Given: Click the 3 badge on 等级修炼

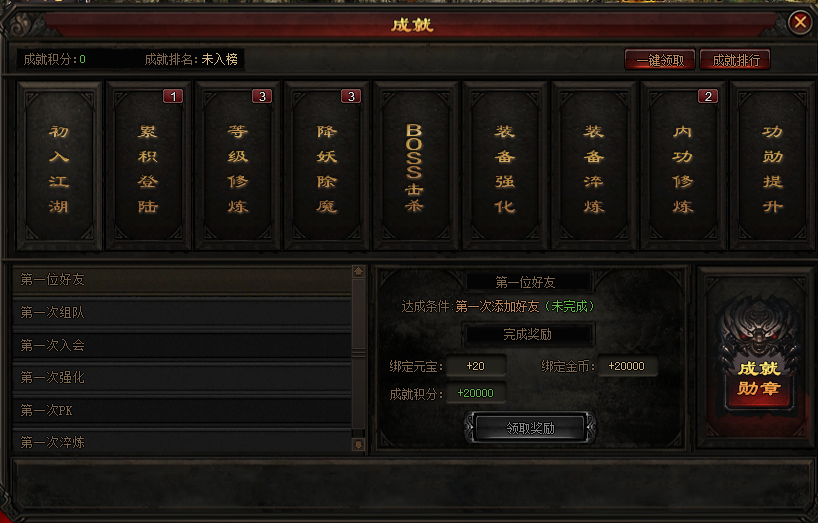Looking at the screenshot, I should point(262,96).
